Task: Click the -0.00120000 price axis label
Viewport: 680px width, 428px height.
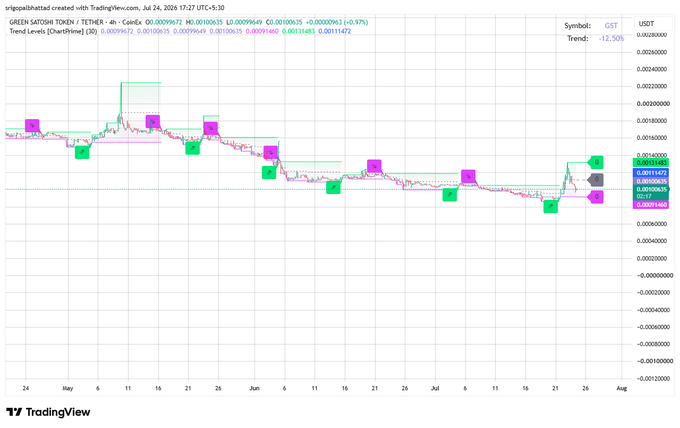Action: (x=652, y=378)
